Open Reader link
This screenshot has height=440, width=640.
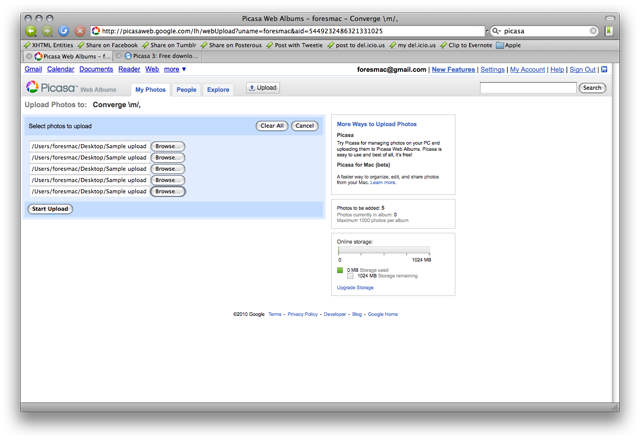coord(129,69)
